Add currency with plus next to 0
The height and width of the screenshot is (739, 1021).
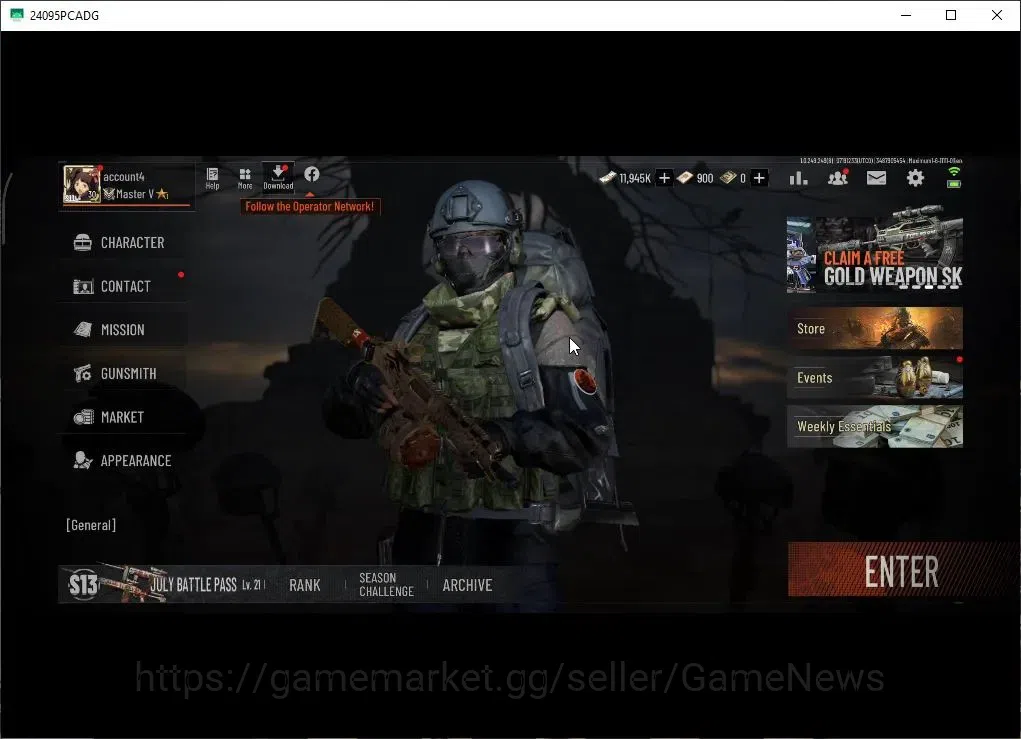pyautogui.click(x=759, y=178)
